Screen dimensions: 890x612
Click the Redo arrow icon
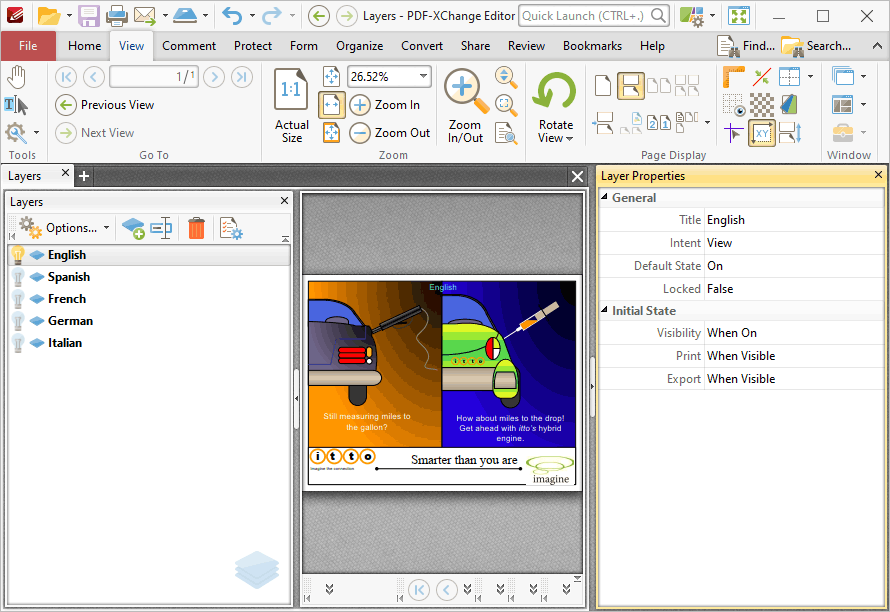tap(272, 16)
